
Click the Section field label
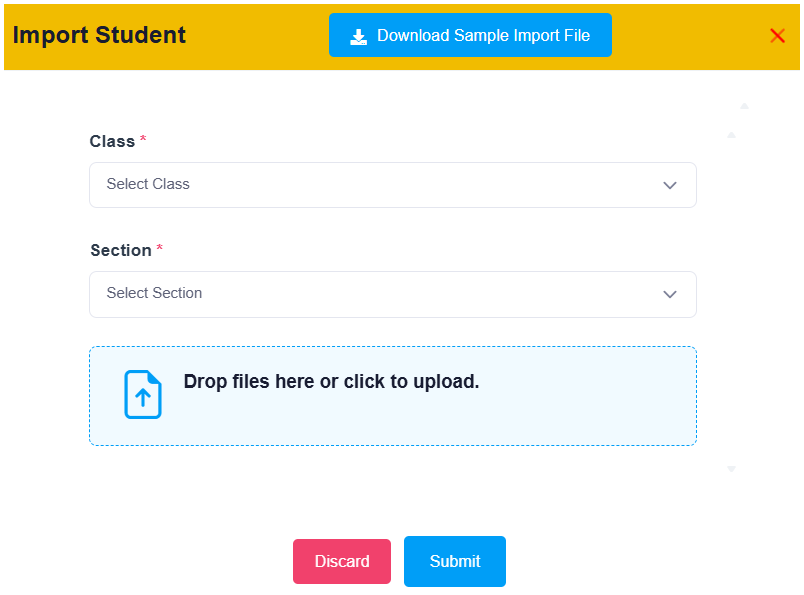click(121, 250)
